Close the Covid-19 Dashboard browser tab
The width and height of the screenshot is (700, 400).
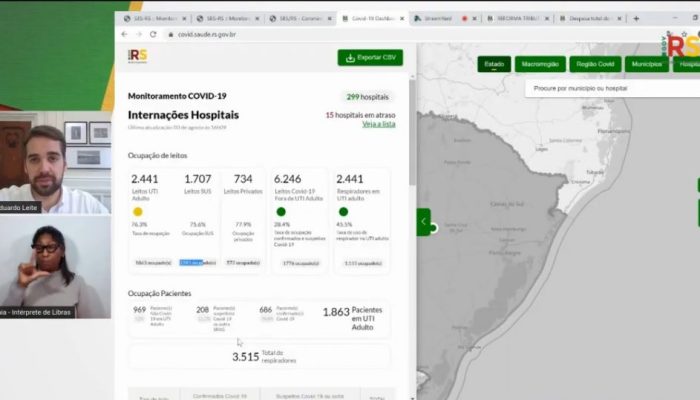(x=403, y=18)
